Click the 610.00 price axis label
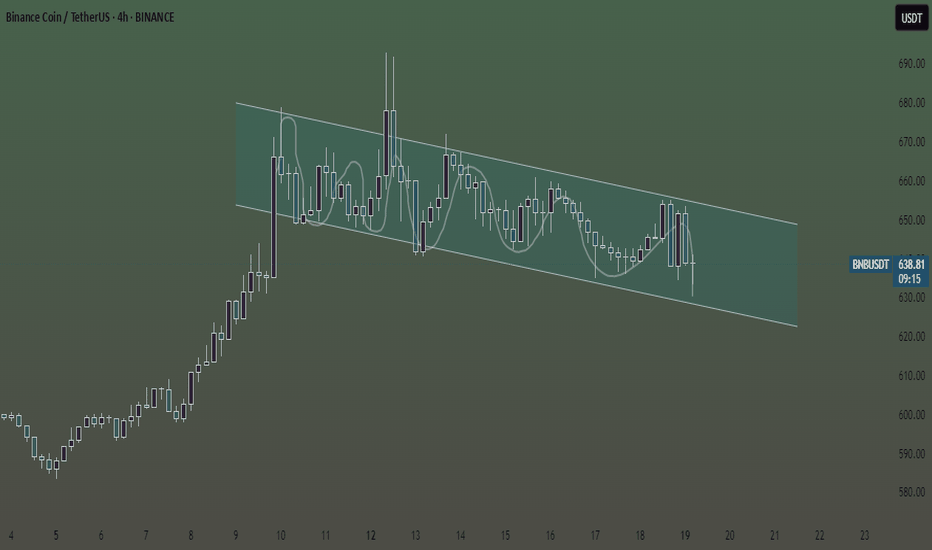932x550 pixels. (x=911, y=376)
